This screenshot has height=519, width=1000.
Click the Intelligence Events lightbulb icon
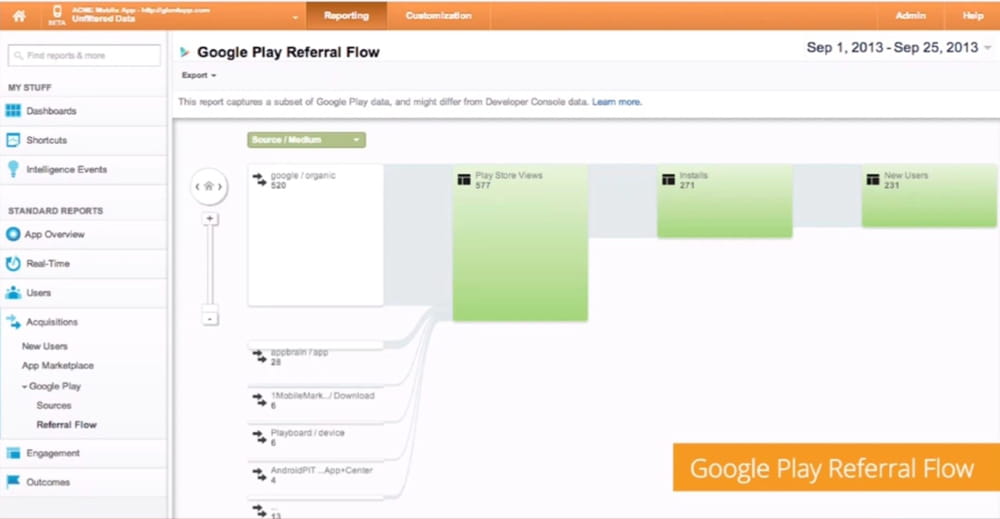click(13, 169)
